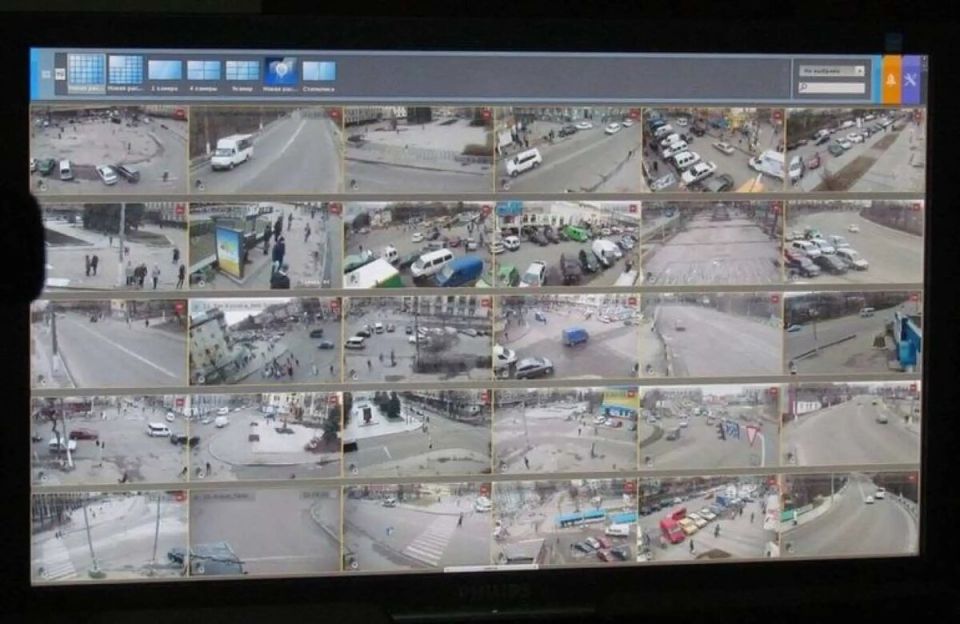Click the dropdown arrow above the search field

tap(859, 71)
